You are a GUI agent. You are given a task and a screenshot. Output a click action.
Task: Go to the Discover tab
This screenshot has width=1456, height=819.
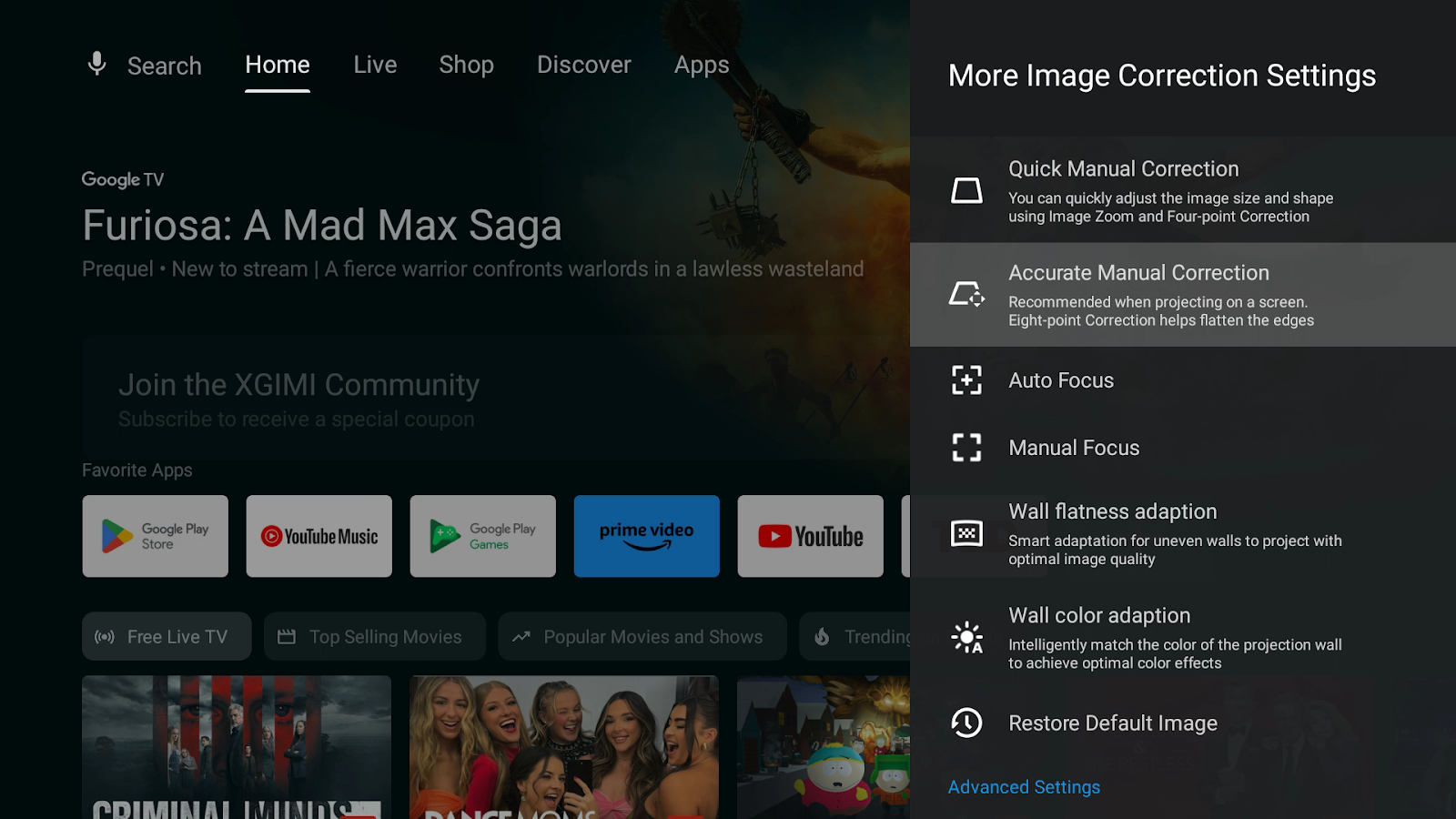point(583,66)
